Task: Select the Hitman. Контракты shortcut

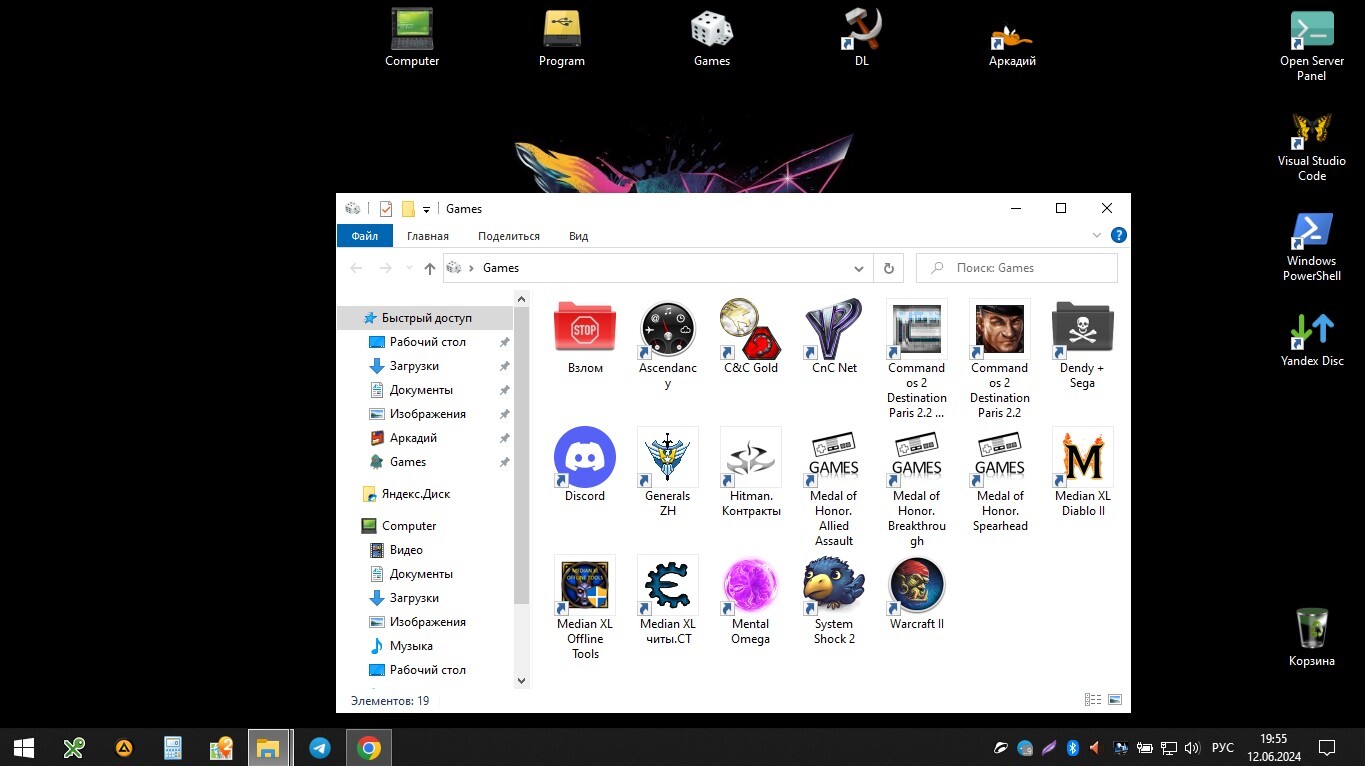Action: tap(751, 472)
